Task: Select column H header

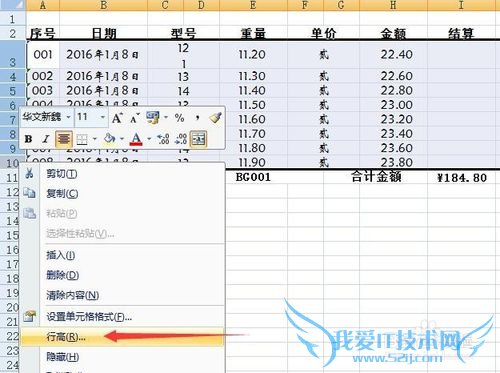Action: coord(393,5)
